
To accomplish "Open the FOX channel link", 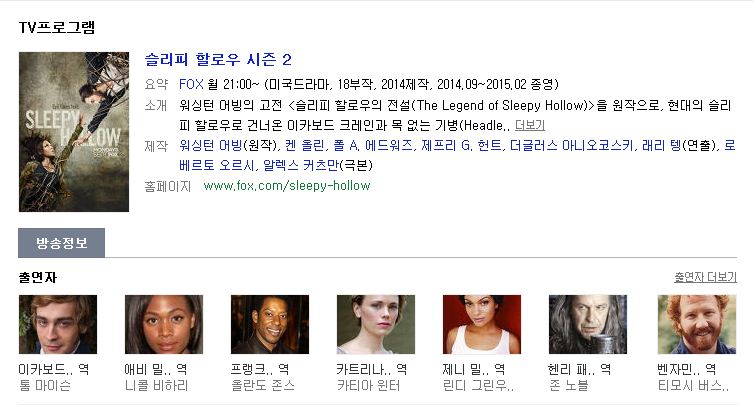I will click(191, 84).
